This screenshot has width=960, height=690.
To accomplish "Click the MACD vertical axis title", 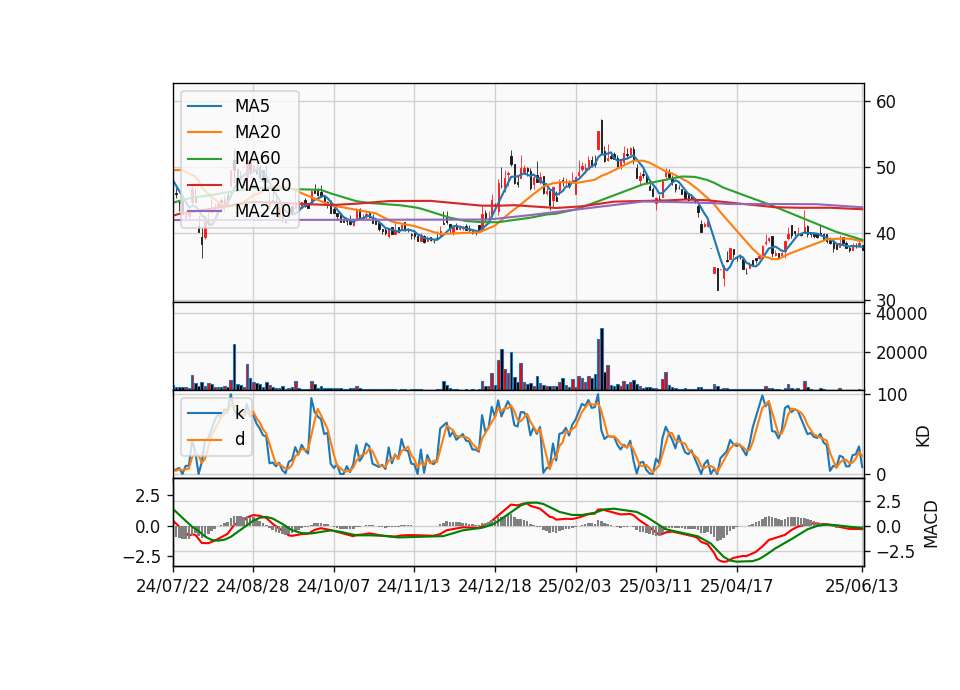I will 931,524.
